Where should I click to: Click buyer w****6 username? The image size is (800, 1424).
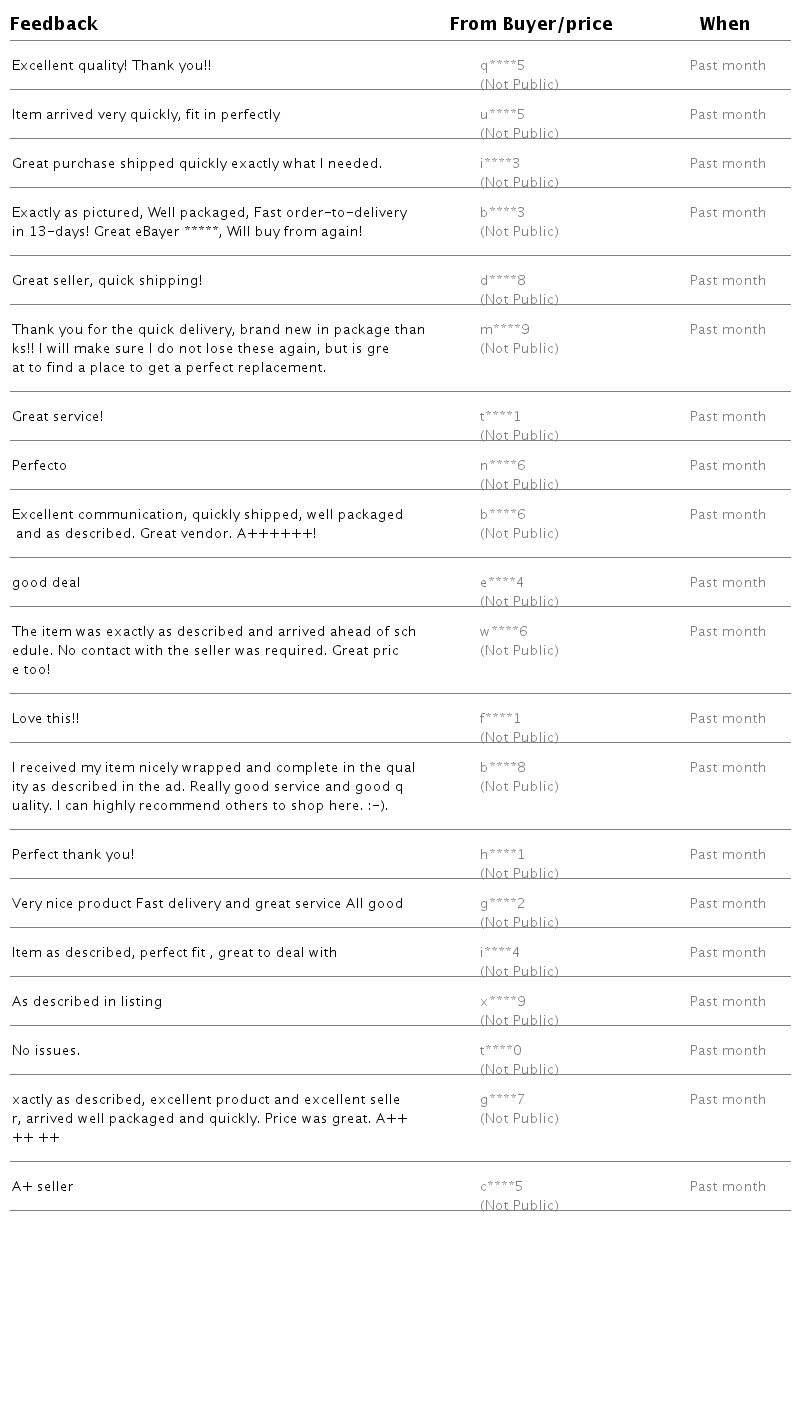coord(503,632)
